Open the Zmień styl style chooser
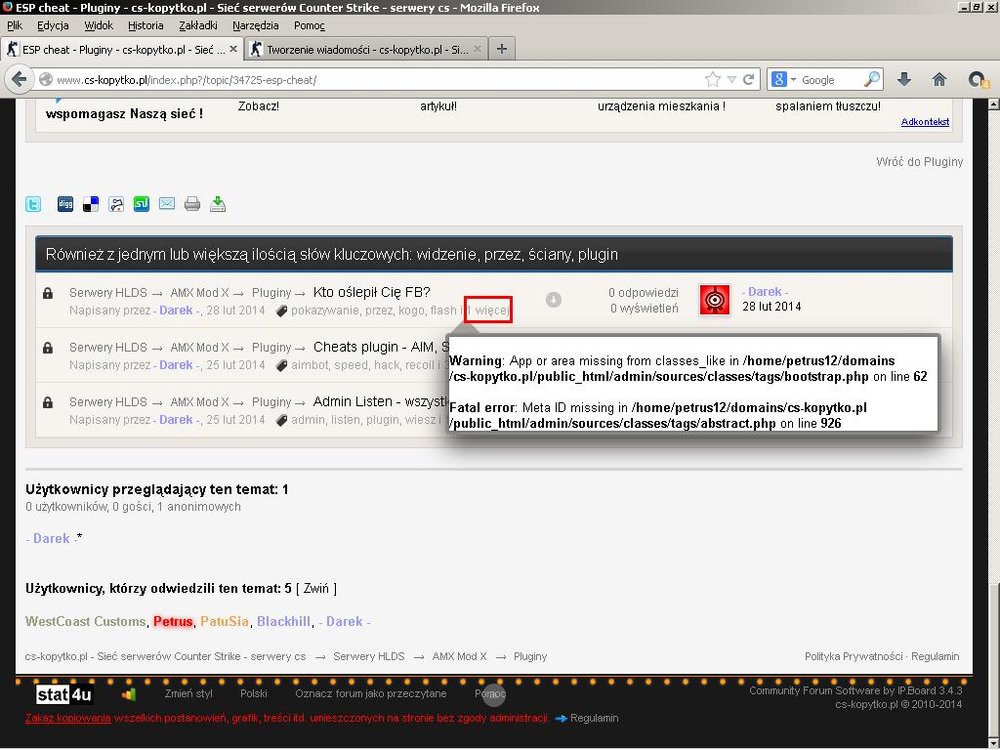 (188, 693)
